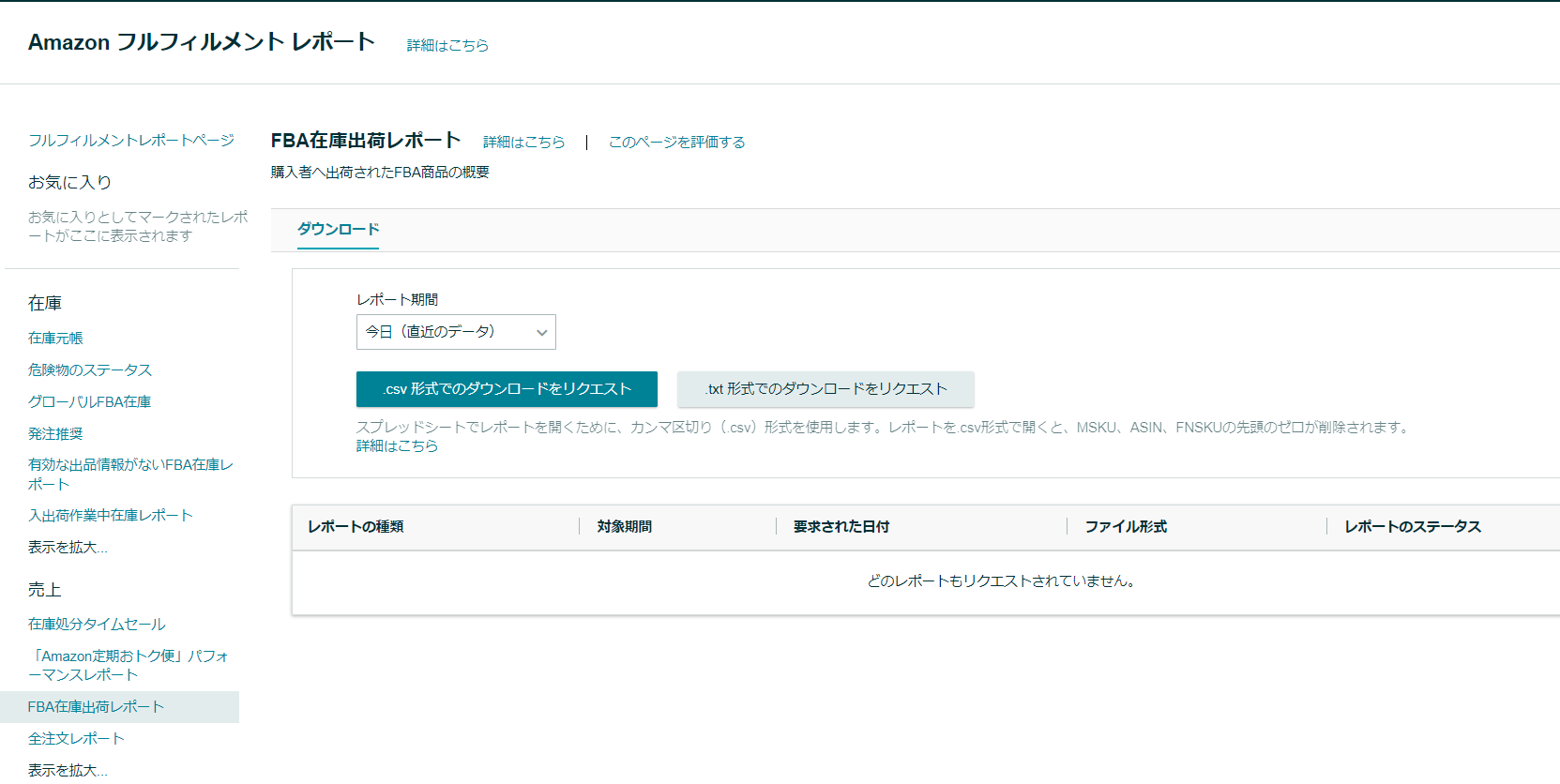Screen dimensions: 1560x784
Task: Click .txt 形式でのダウンロードをリクエスト button
Action: (825, 389)
